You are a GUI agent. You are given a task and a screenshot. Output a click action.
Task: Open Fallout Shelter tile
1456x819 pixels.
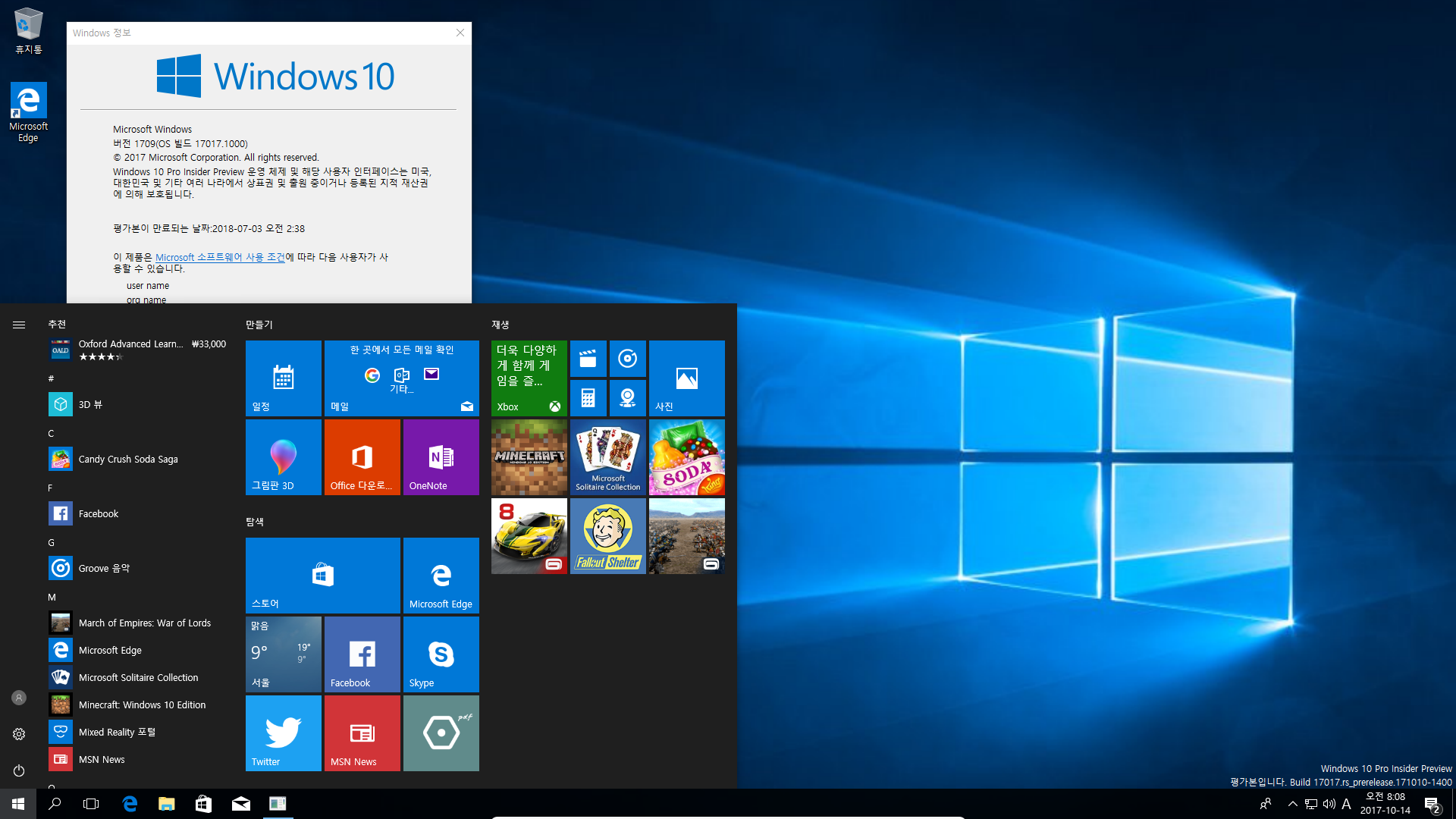tap(607, 536)
